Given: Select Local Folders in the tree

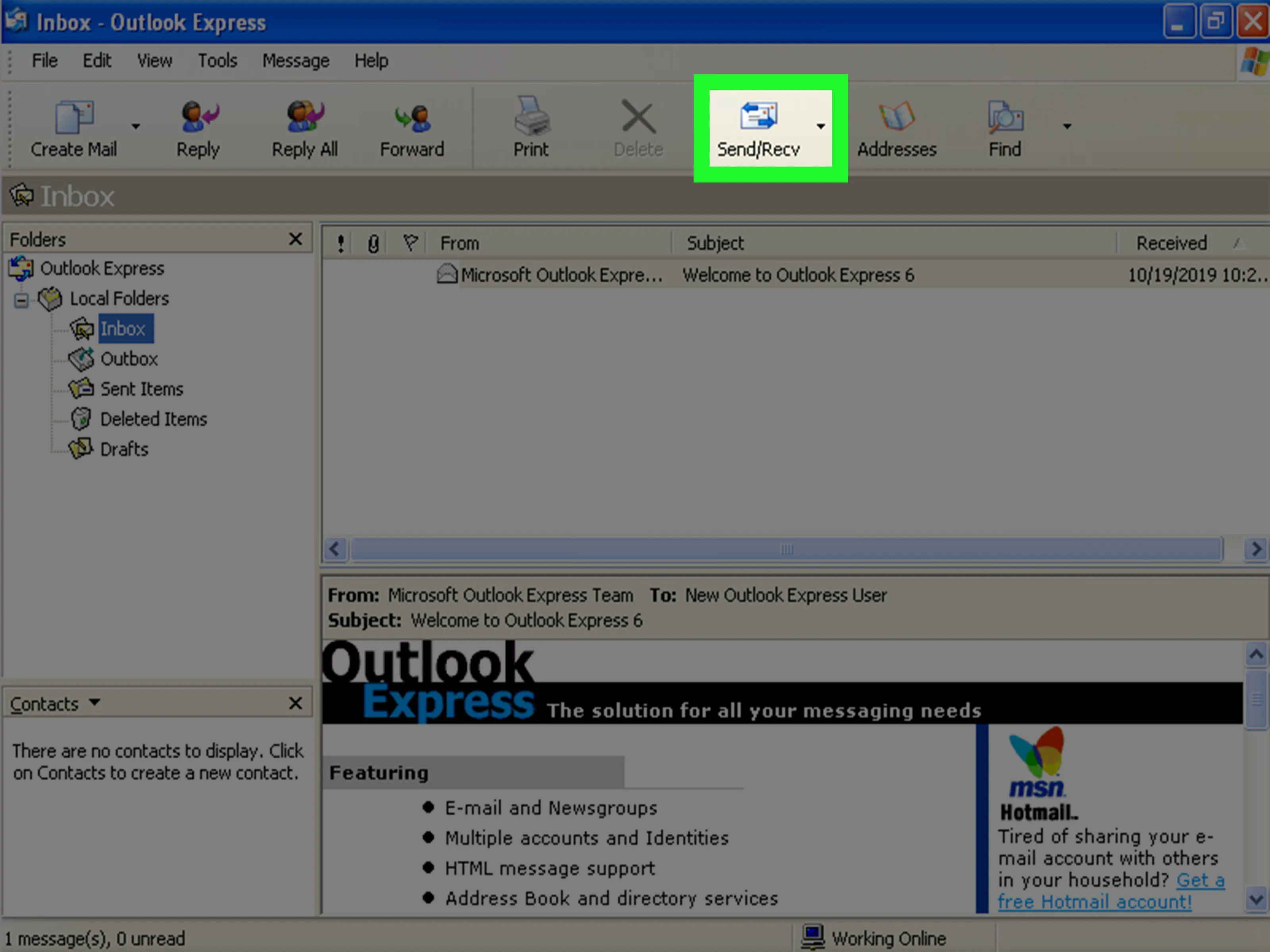Looking at the screenshot, I should click(119, 298).
